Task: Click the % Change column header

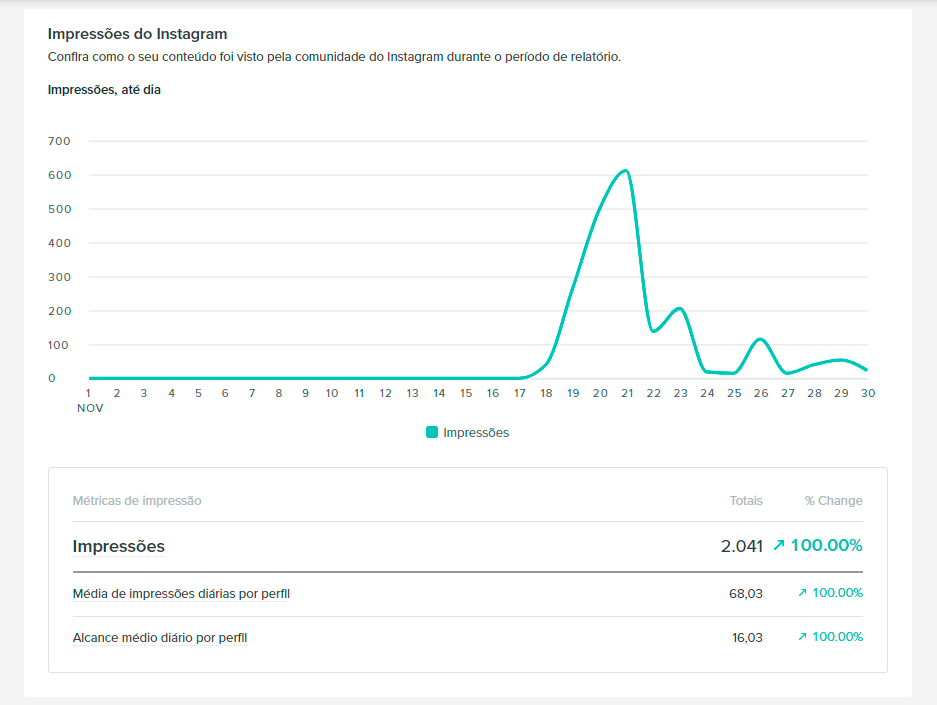Action: (x=834, y=501)
